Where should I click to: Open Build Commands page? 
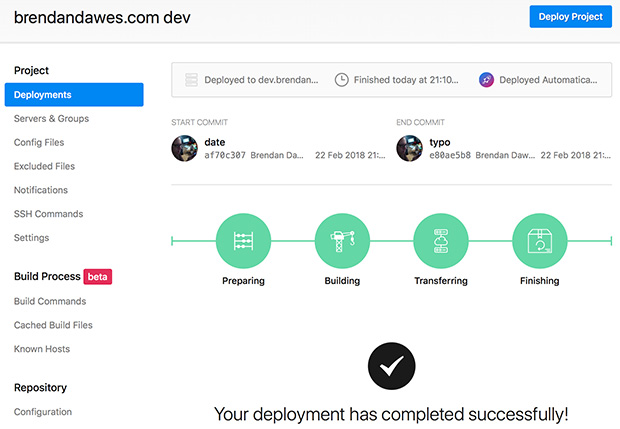50,301
